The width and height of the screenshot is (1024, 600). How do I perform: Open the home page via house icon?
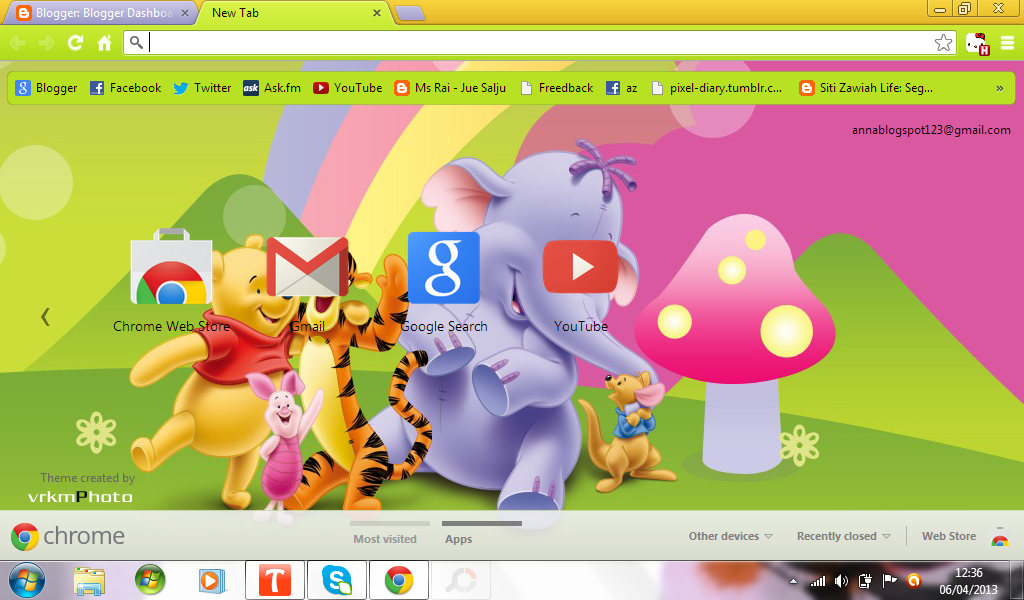pos(104,43)
